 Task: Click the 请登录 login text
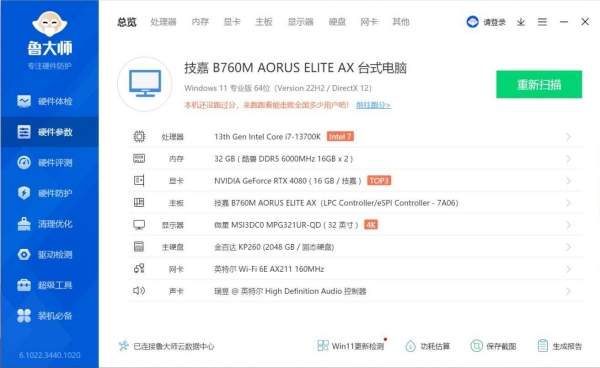pos(494,22)
